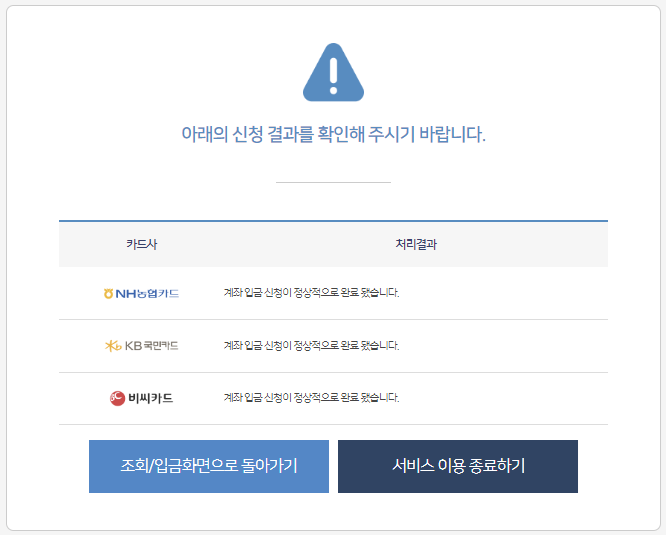Select the 카드사 column header
This screenshot has height=535, width=666.
[x=141, y=244]
